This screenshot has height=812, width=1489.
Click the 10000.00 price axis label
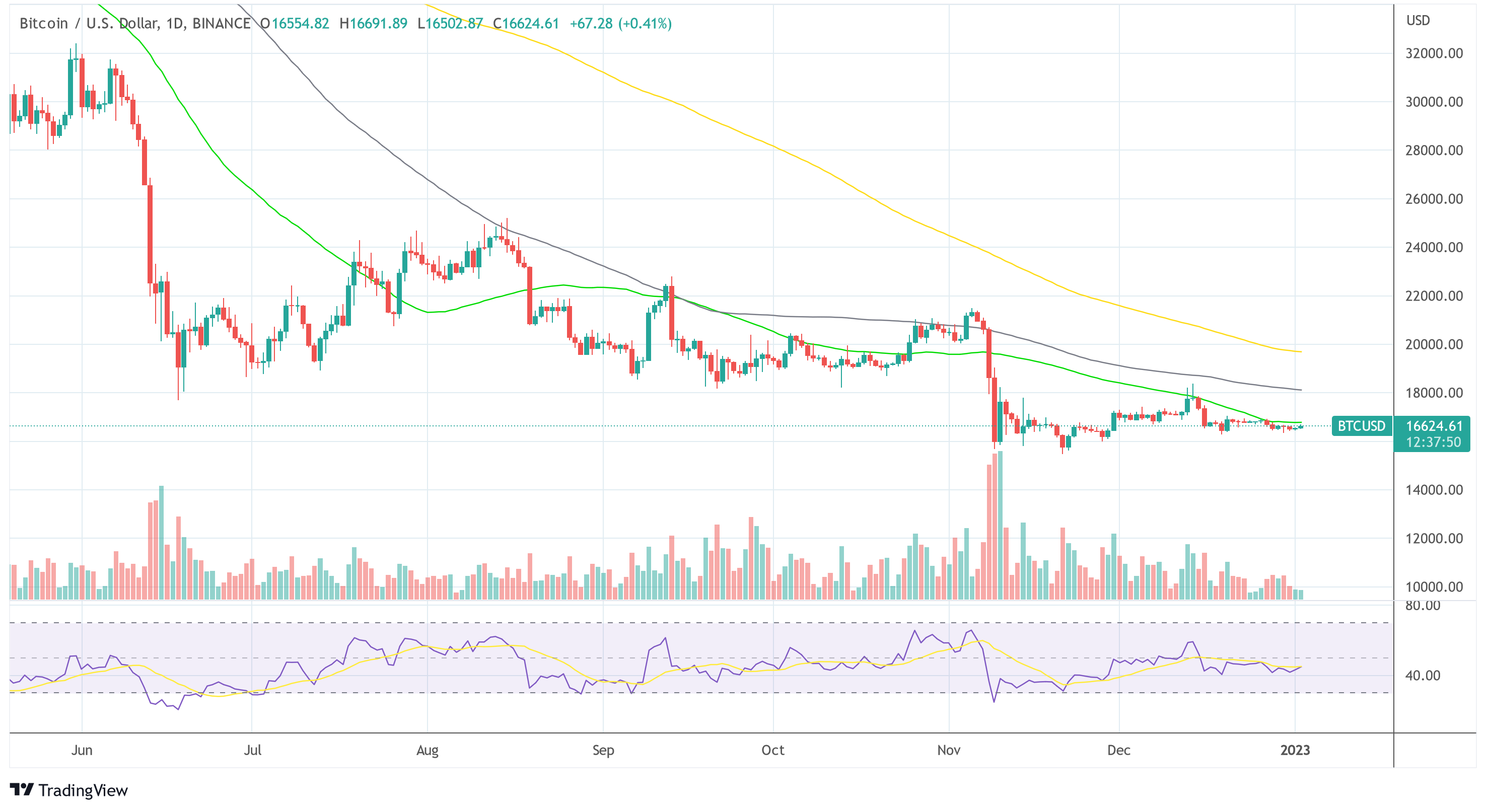click(x=1434, y=587)
